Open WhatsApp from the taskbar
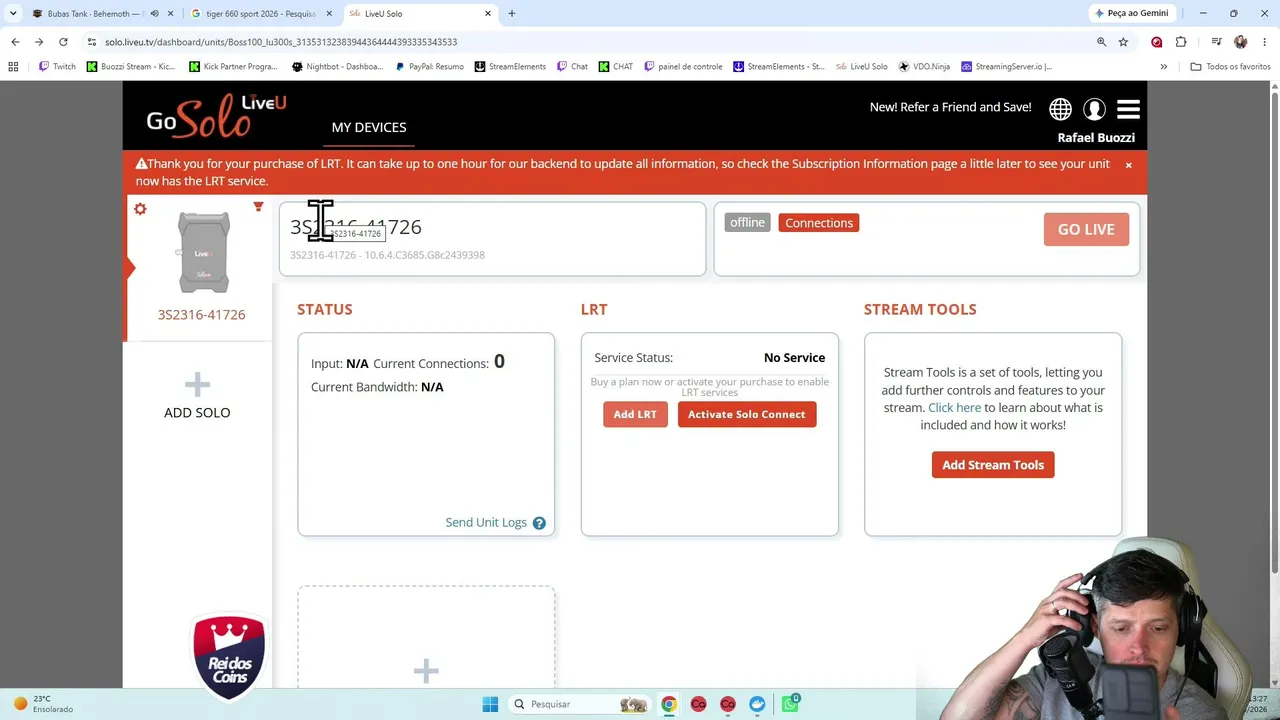1280x720 pixels. [x=790, y=704]
